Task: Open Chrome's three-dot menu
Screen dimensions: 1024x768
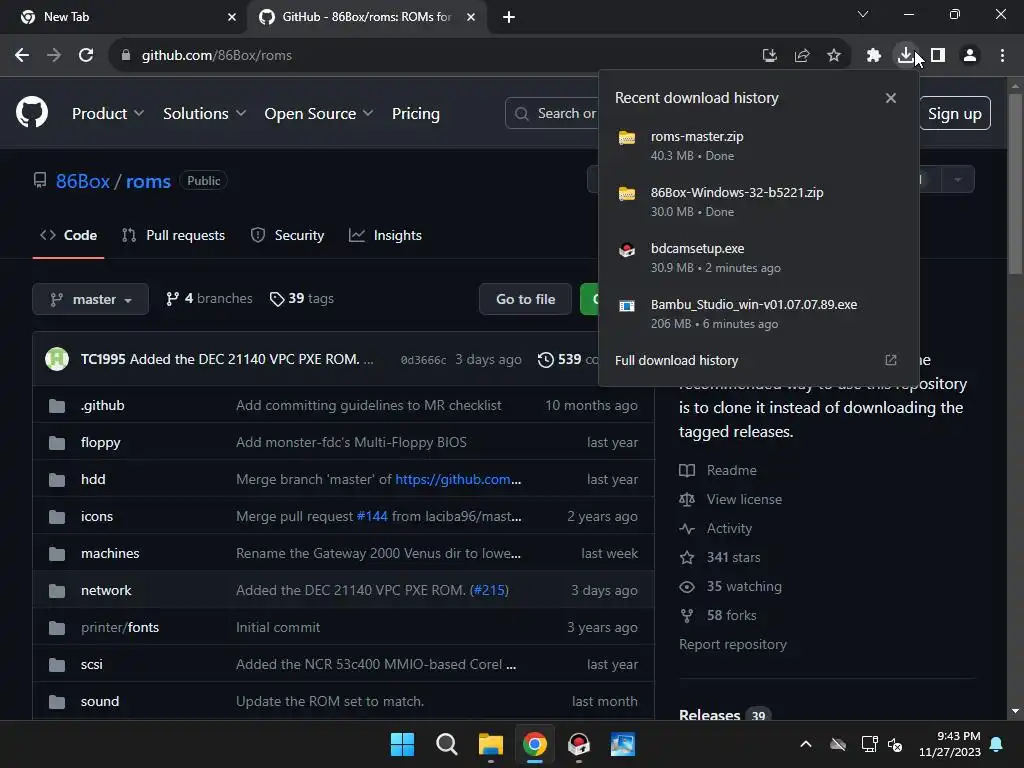Action: pos(1002,56)
